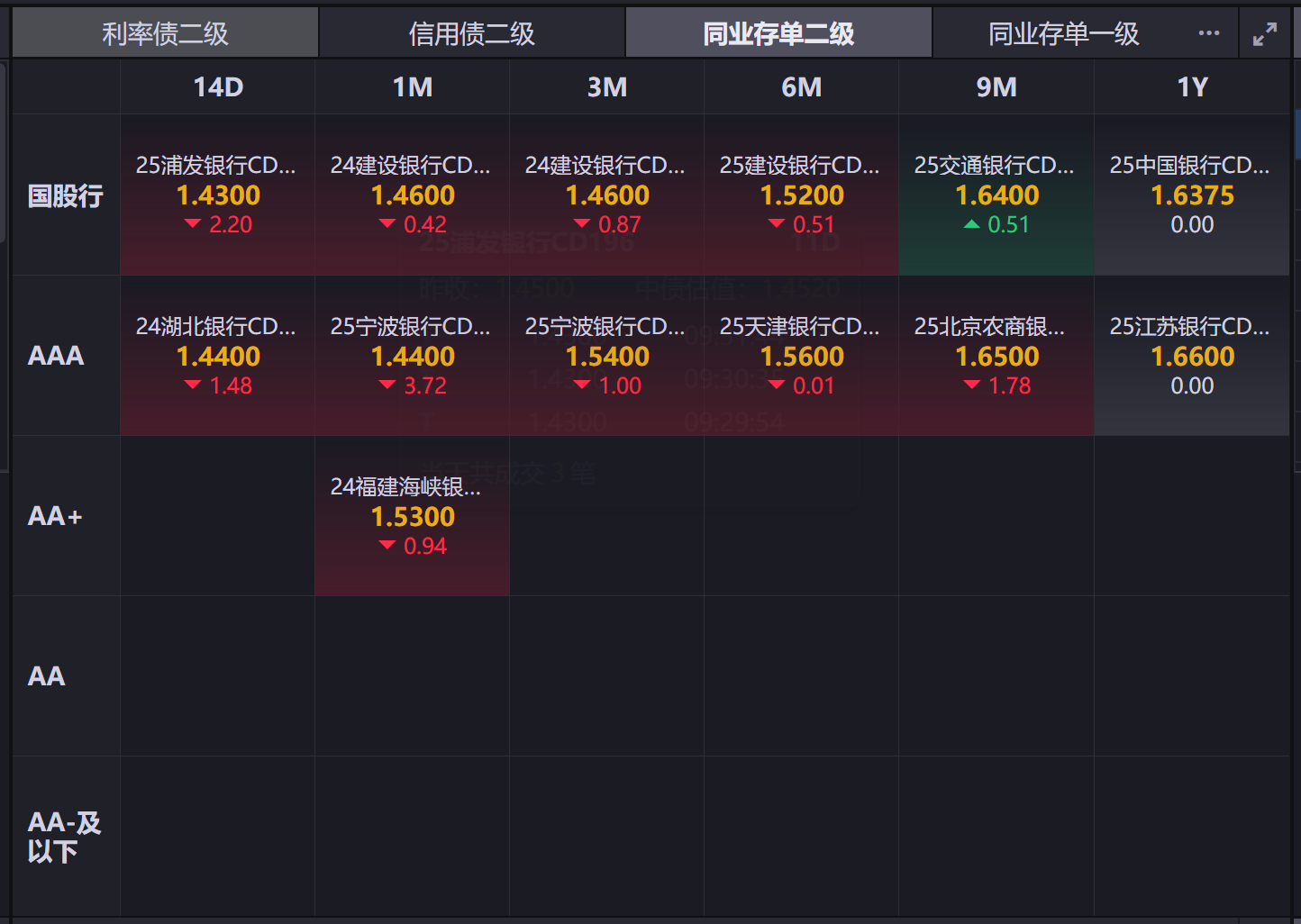Open 24福建海峡银 cell at 1.5300
Screen dimensions: 1301x924
(x=412, y=516)
